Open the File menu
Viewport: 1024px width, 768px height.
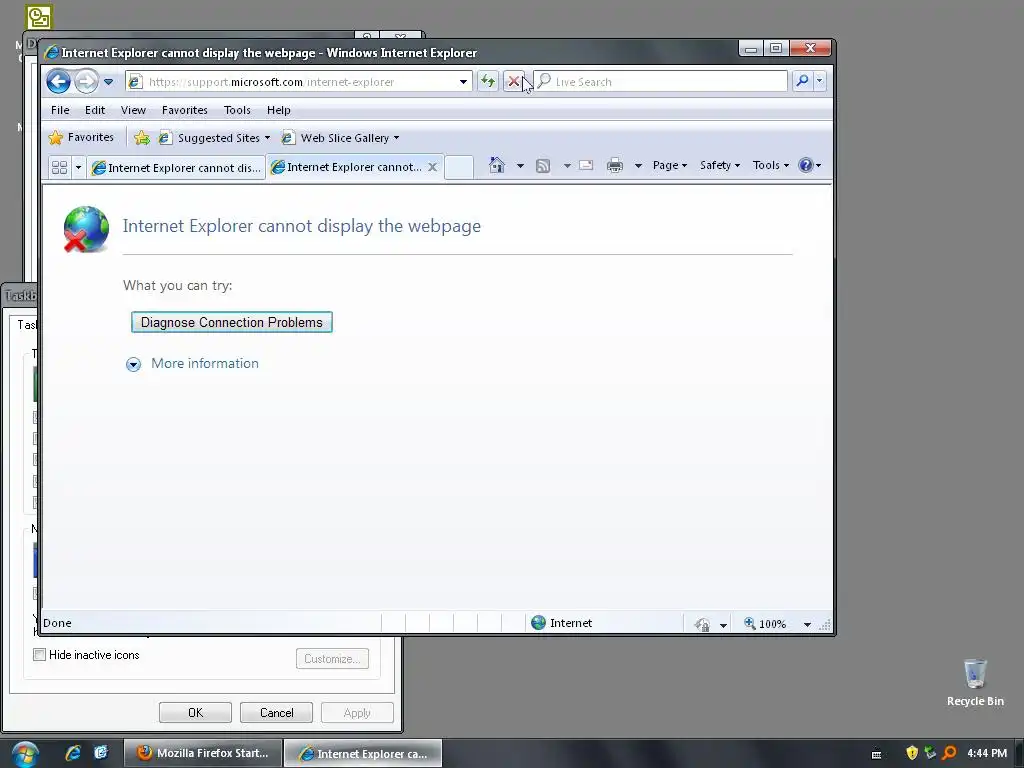click(x=60, y=110)
